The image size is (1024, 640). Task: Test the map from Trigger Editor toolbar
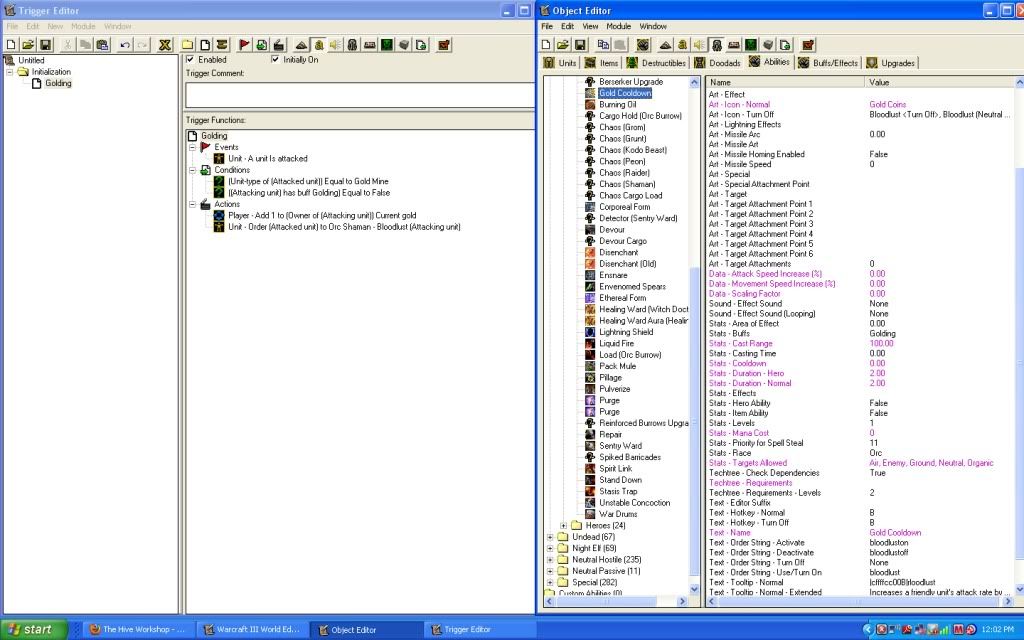(444, 44)
